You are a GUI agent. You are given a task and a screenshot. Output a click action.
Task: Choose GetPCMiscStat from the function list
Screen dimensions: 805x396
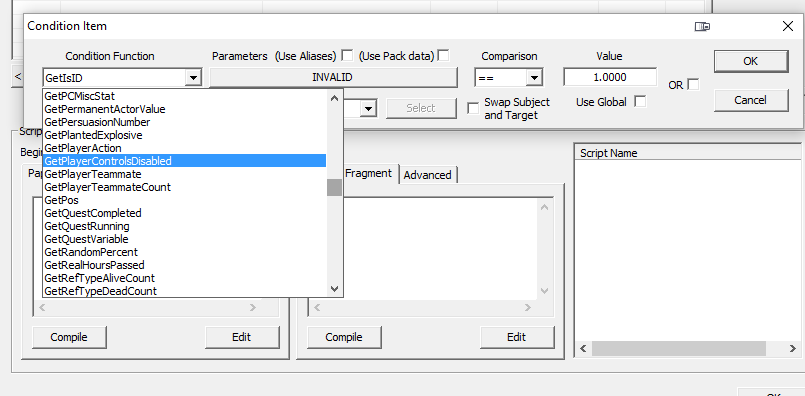pyautogui.click(x=184, y=96)
